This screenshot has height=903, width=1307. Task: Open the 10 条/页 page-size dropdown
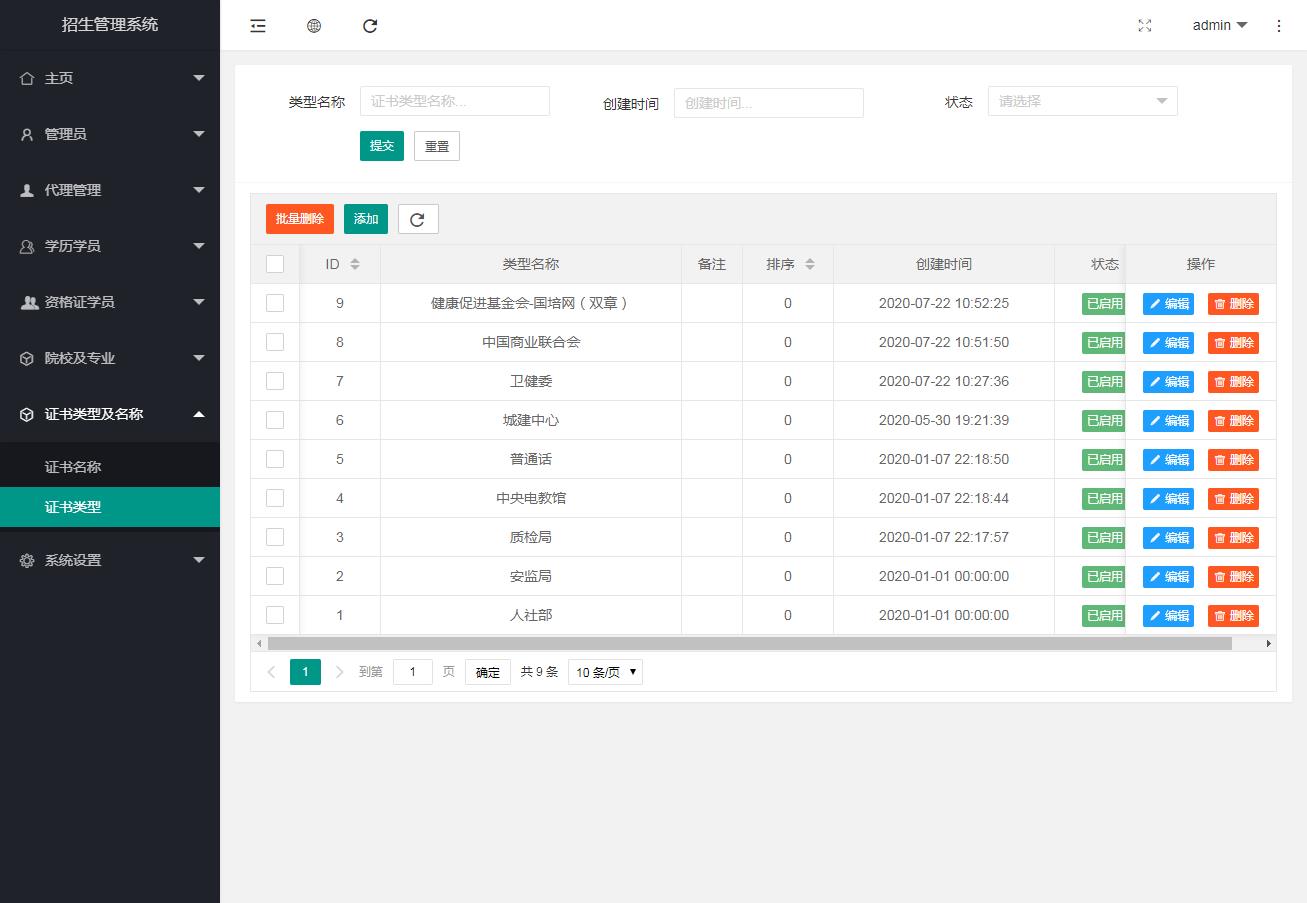[604, 672]
